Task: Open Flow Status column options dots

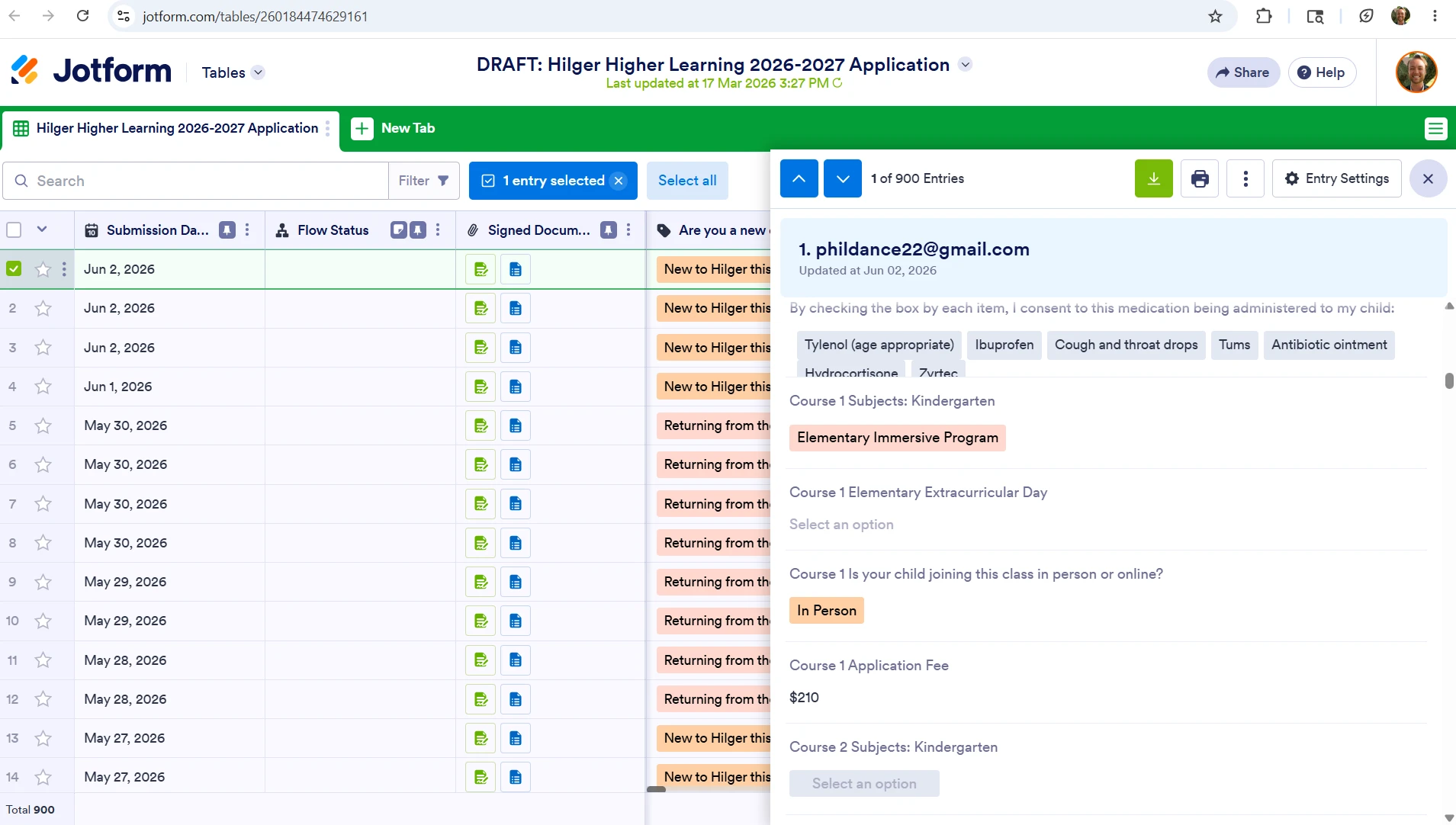Action: (x=438, y=230)
